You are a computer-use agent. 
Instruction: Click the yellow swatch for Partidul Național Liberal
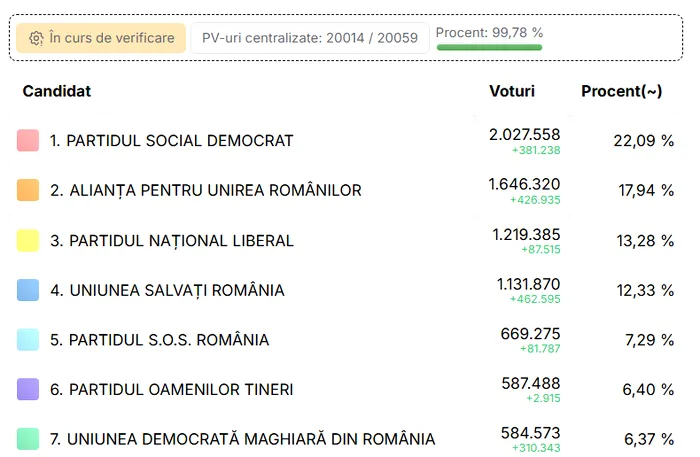tap(28, 241)
